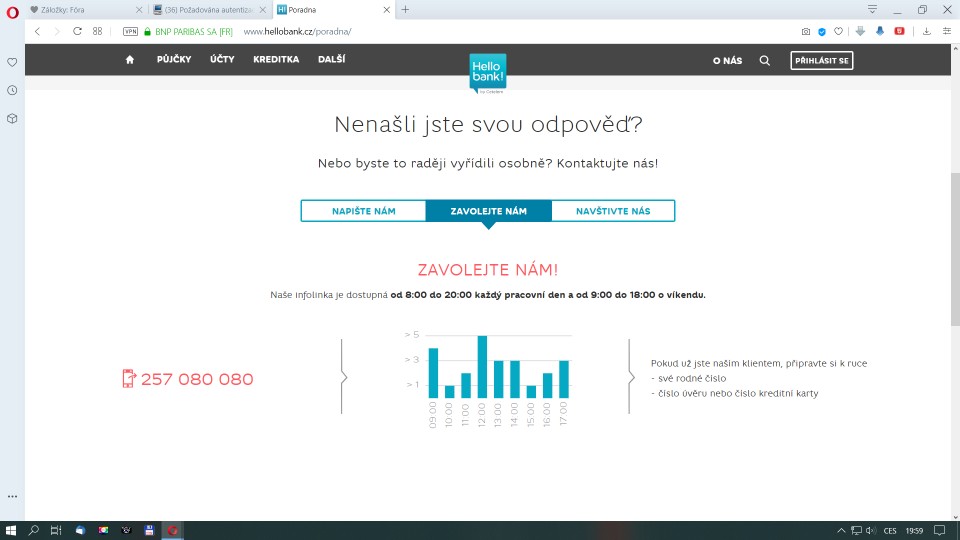
Task: Open the sidebar history clock icon
Action: click(x=12, y=90)
